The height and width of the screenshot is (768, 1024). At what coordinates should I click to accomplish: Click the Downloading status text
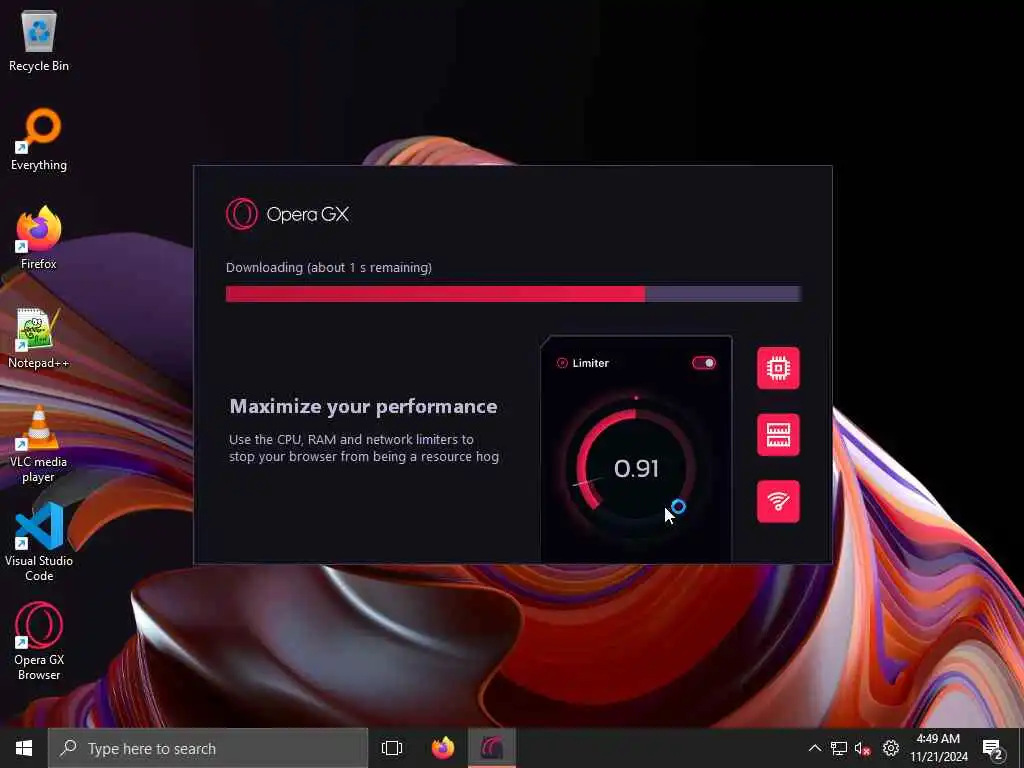click(x=328, y=268)
